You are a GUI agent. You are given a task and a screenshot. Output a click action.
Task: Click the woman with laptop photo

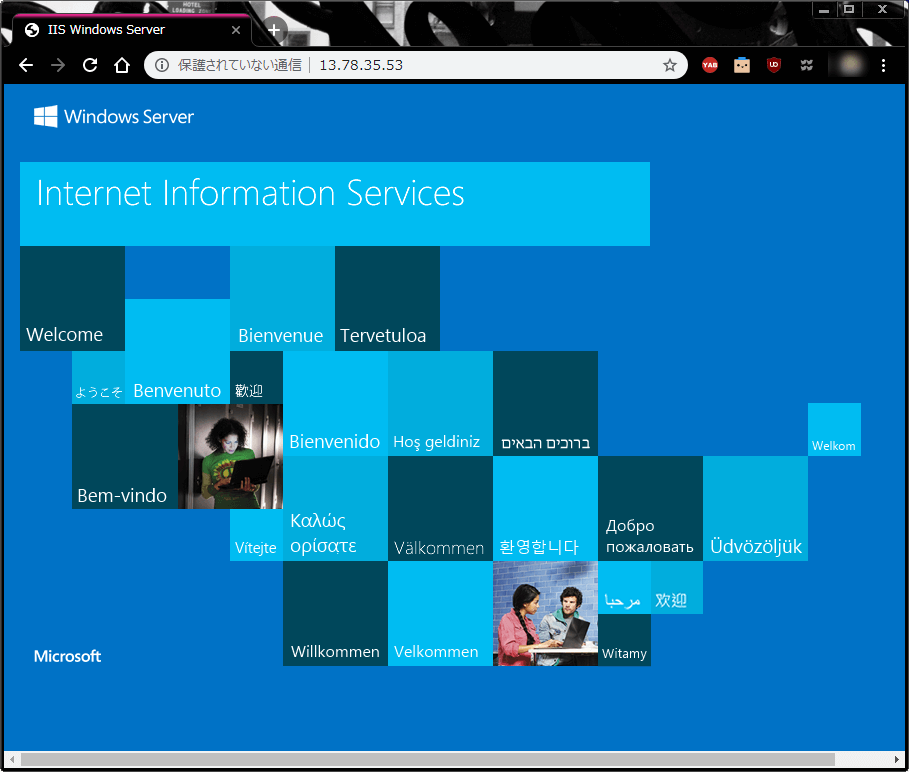230,457
